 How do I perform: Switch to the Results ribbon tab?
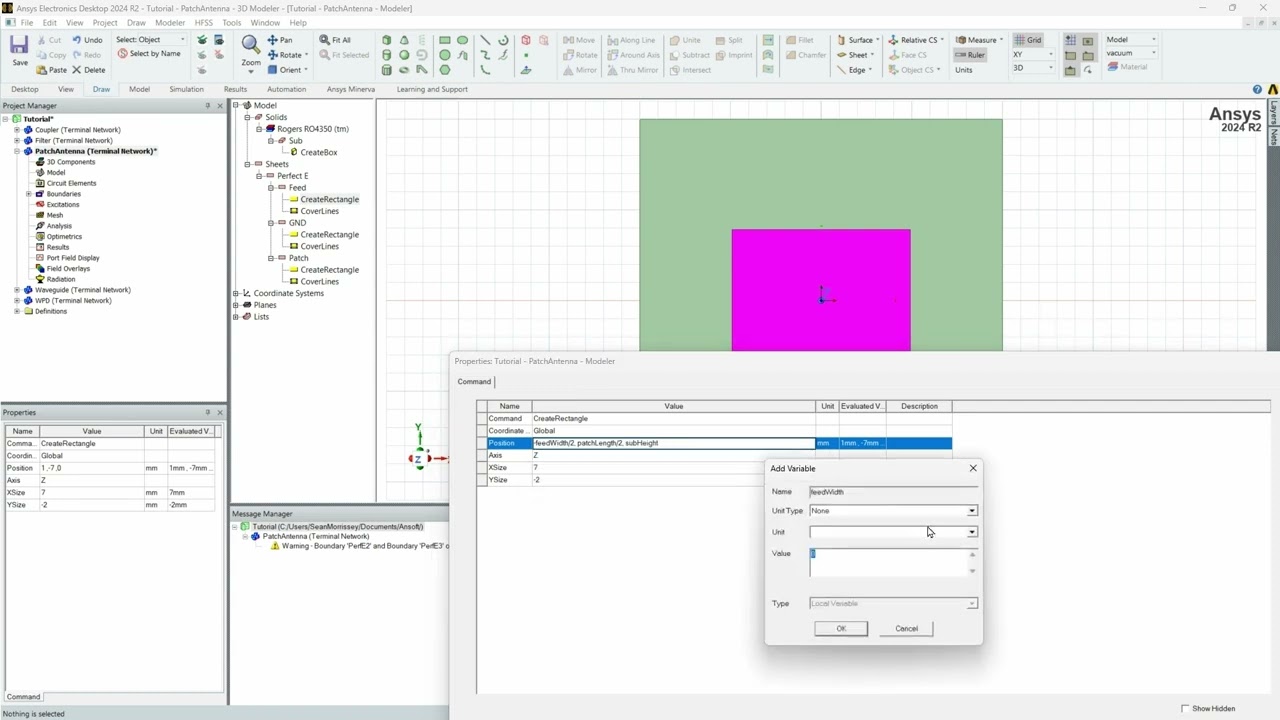(x=235, y=89)
